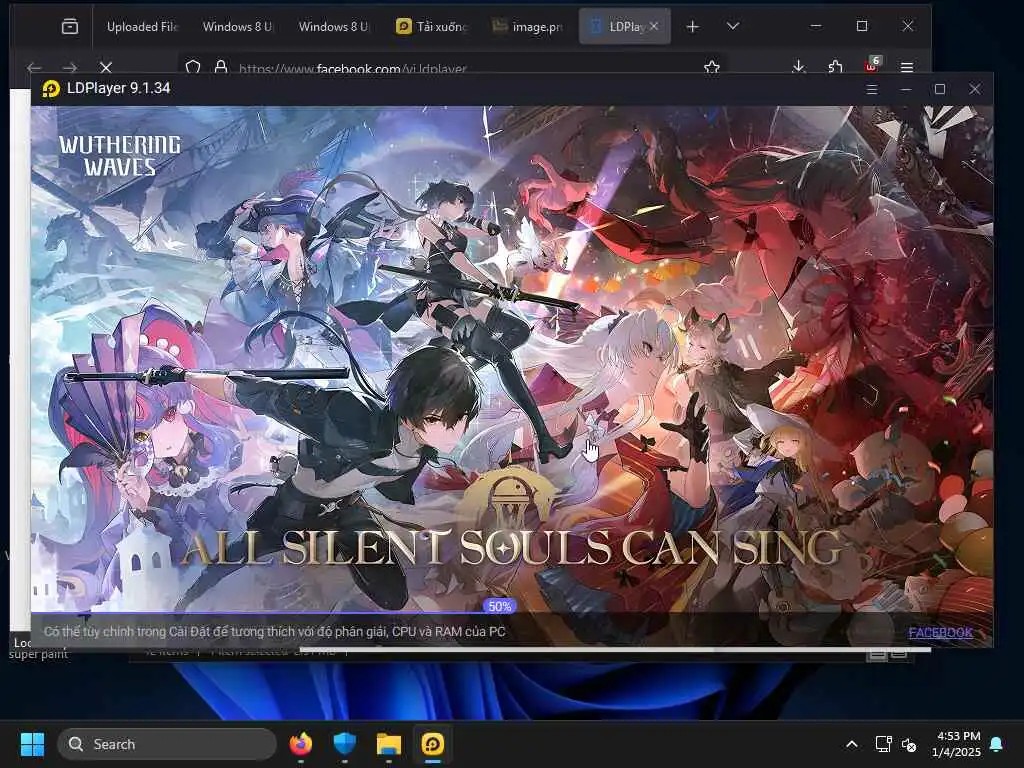Image resolution: width=1024 pixels, height=768 pixels.
Task: Show hidden system tray icons
Action: click(852, 744)
